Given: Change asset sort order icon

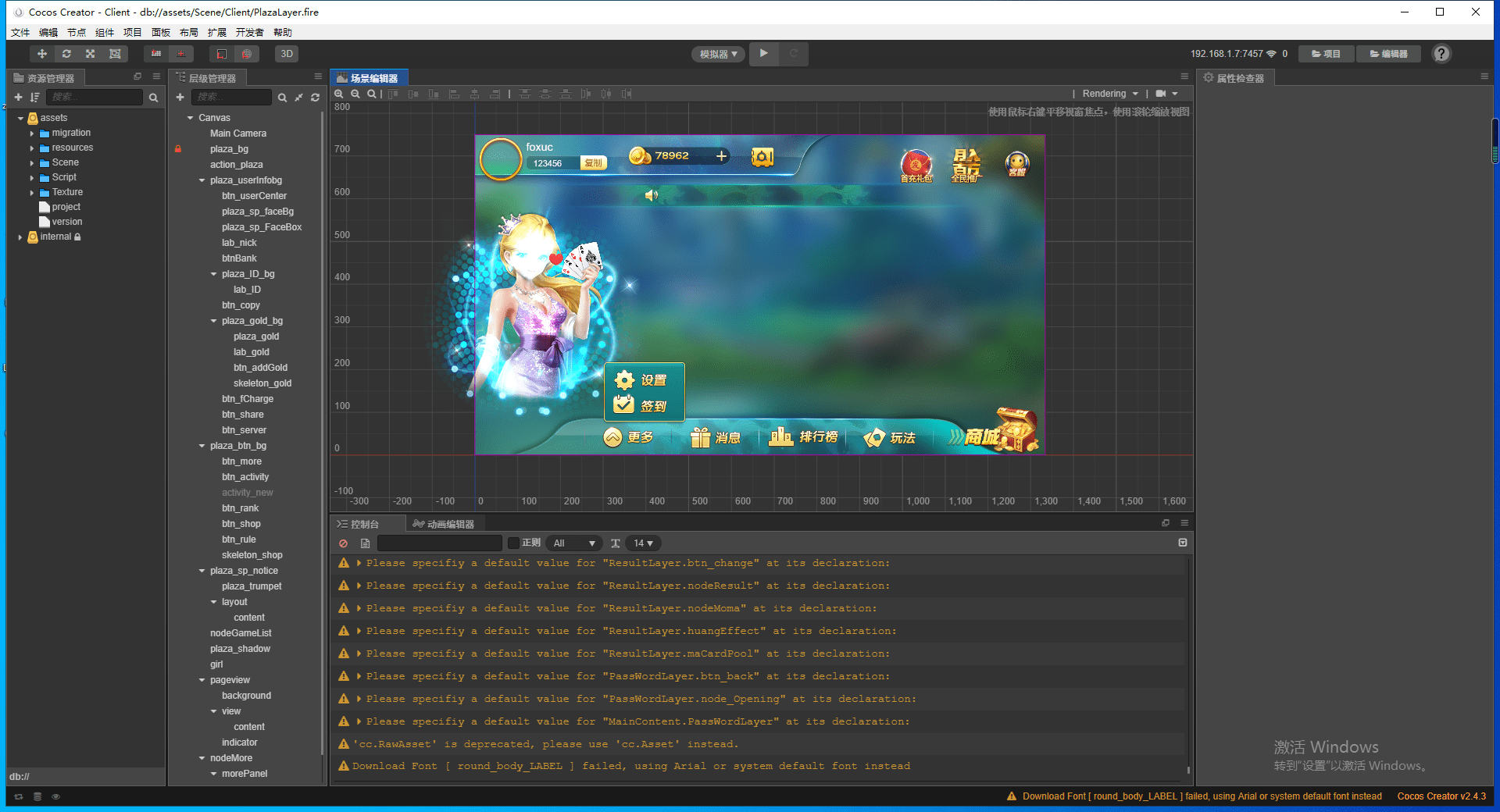Looking at the screenshot, I should 34,98.
